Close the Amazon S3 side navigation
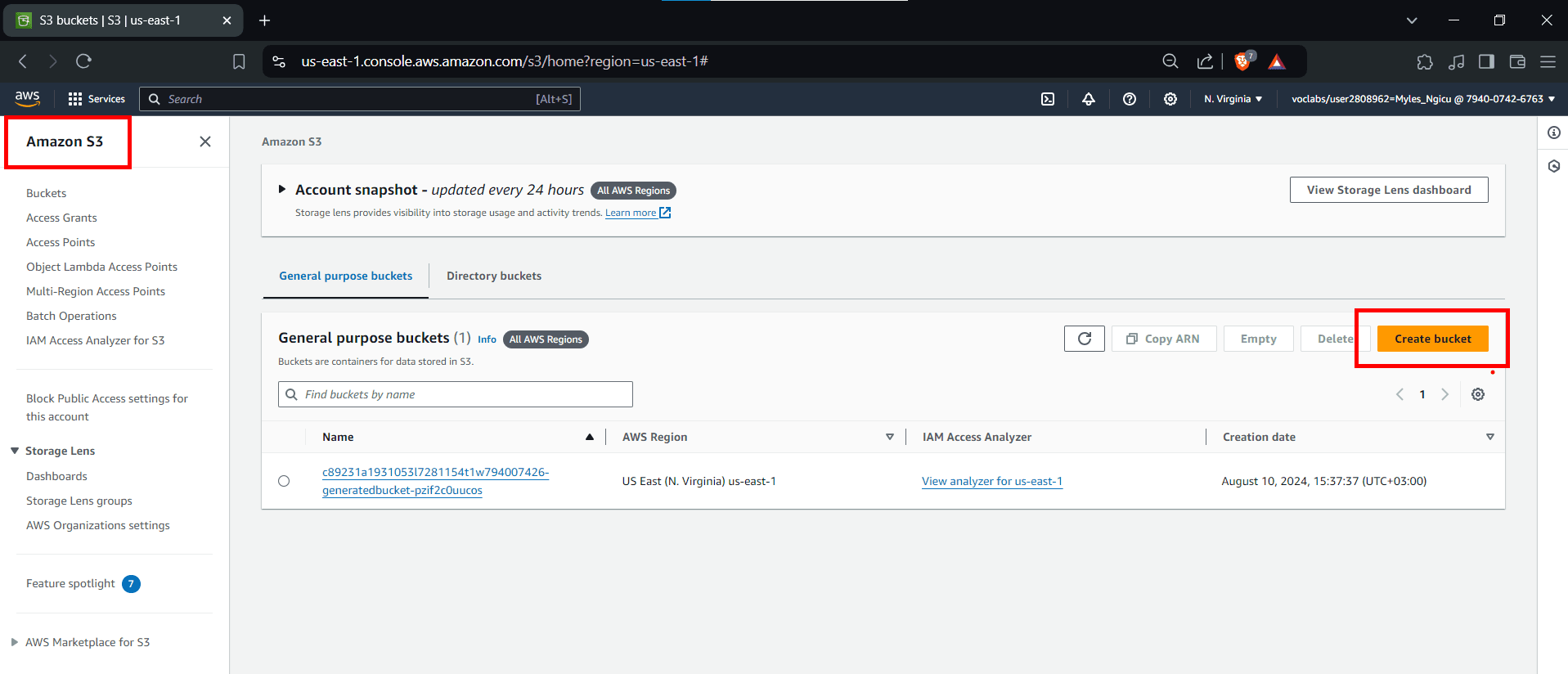Image resolution: width=1568 pixels, height=674 pixels. 205,142
